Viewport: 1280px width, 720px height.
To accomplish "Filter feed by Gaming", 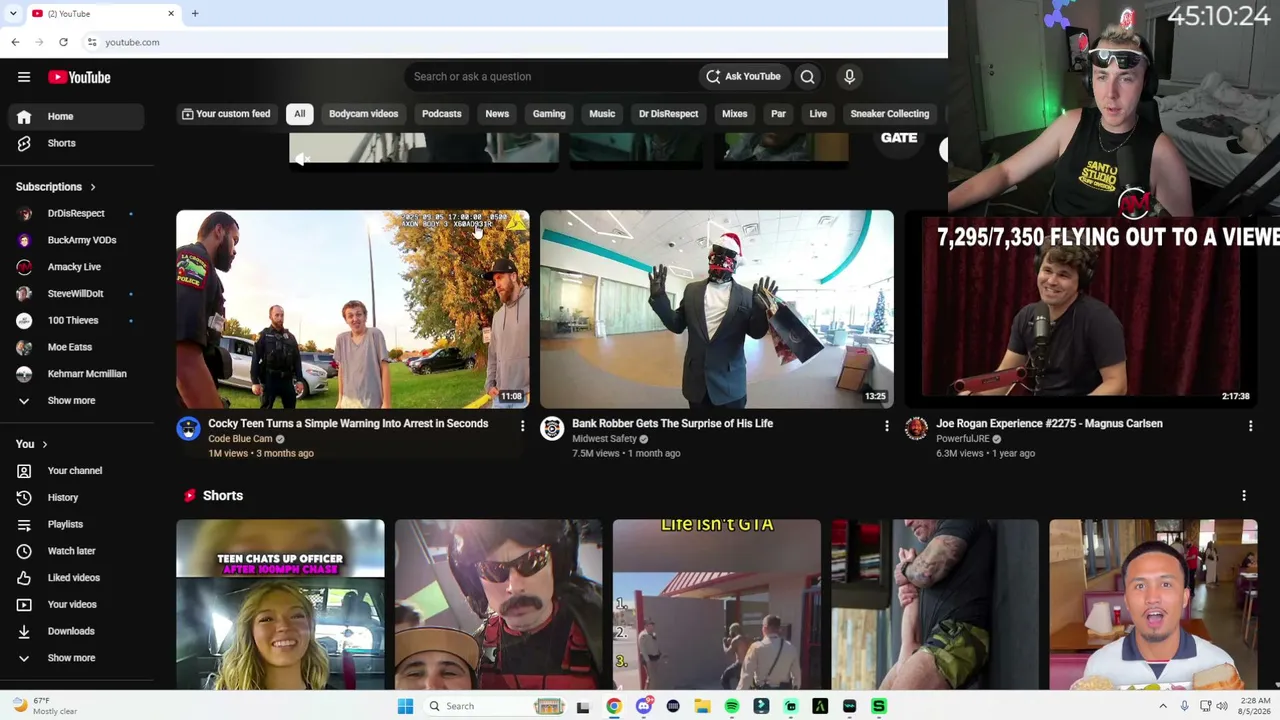I will tap(549, 114).
